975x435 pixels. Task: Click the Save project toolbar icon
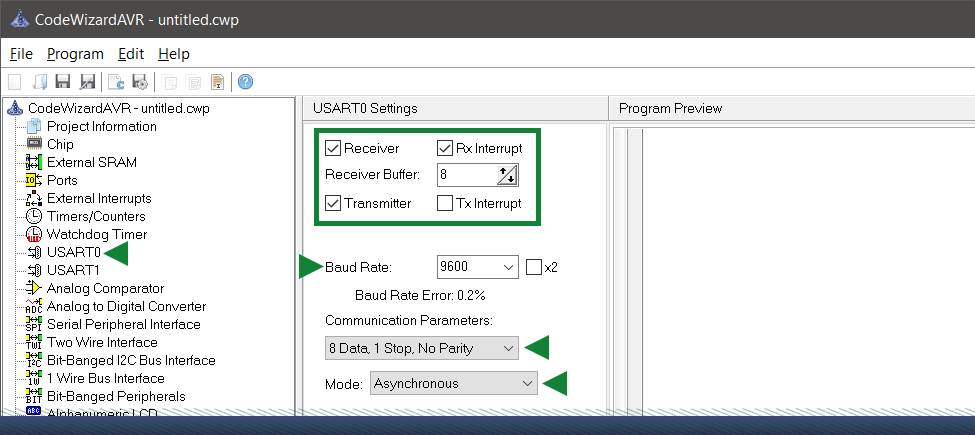pyautogui.click(x=63, y=82)
